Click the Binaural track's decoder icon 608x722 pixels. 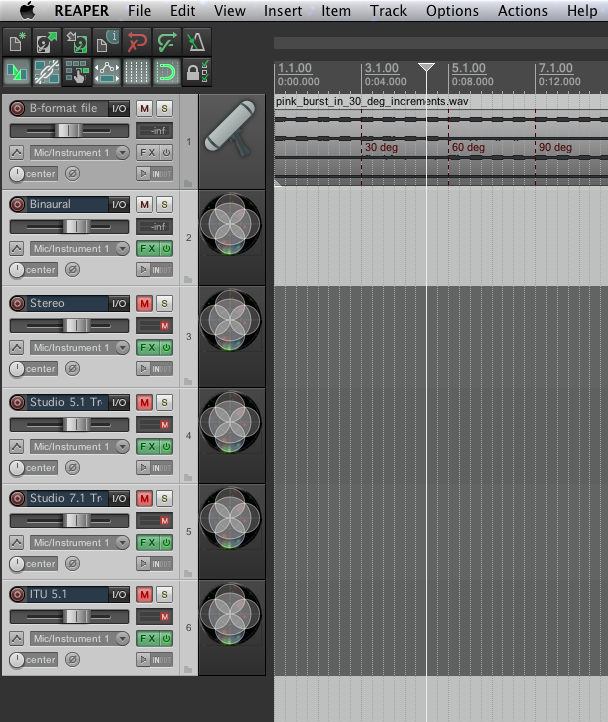(x=230, y=224)
